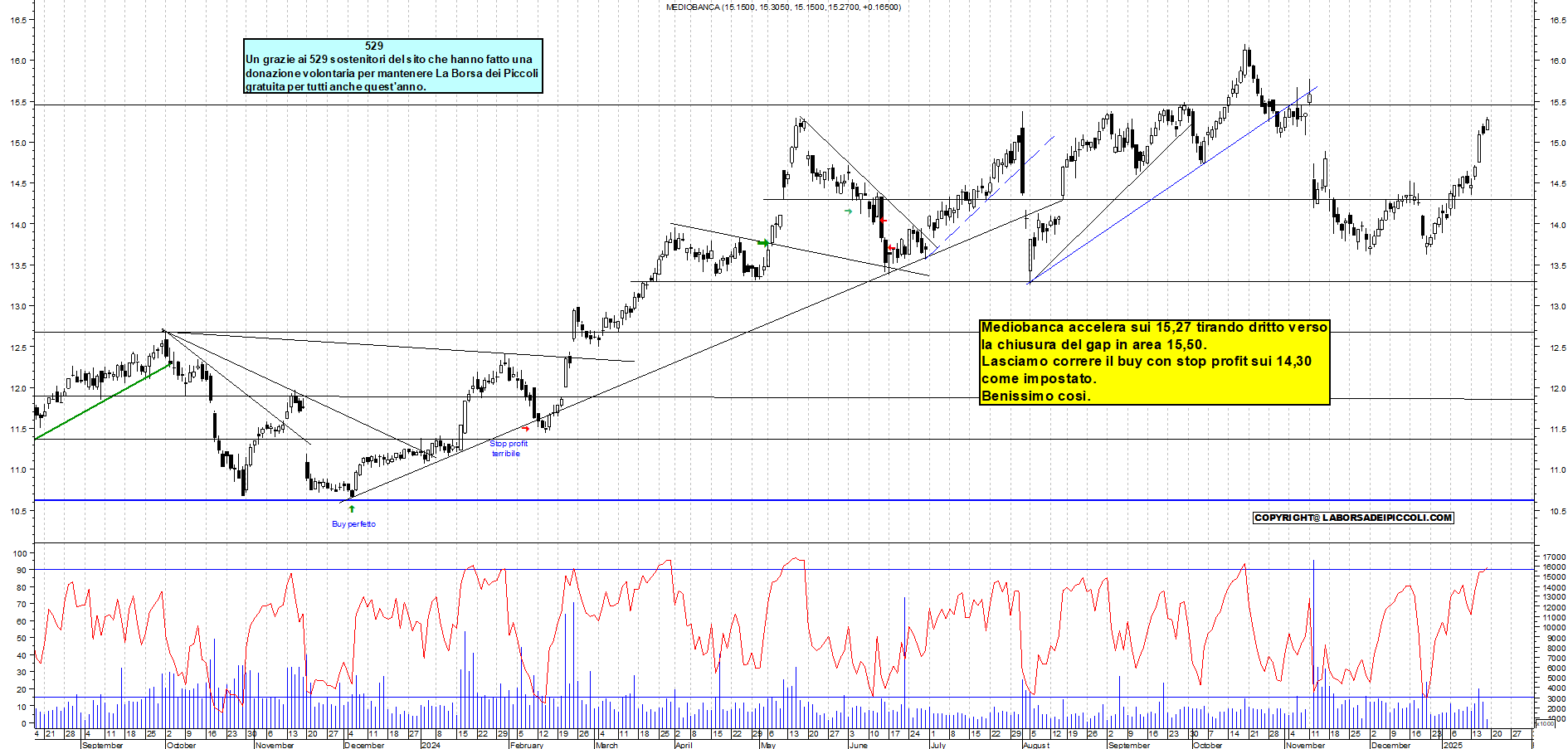Click the 'Buy perfetto' annotation label
Screen dimensions: 1568x749
(x=353, y=524)
